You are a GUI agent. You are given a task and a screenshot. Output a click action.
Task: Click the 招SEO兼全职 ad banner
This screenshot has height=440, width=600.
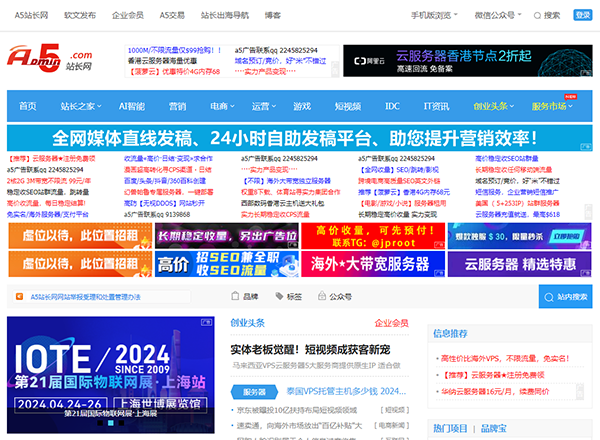[227, 264]
